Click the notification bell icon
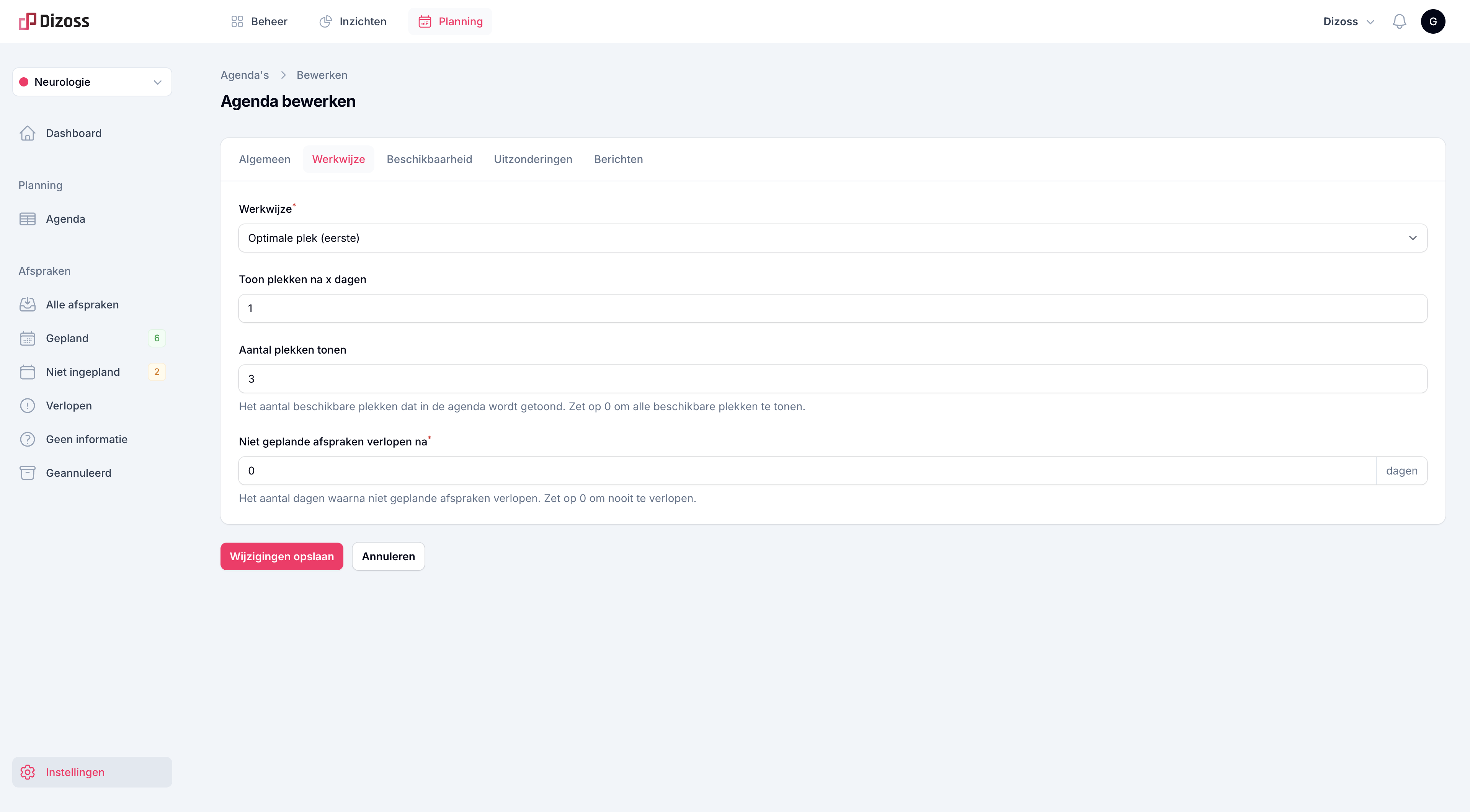 click(1399, 22)
